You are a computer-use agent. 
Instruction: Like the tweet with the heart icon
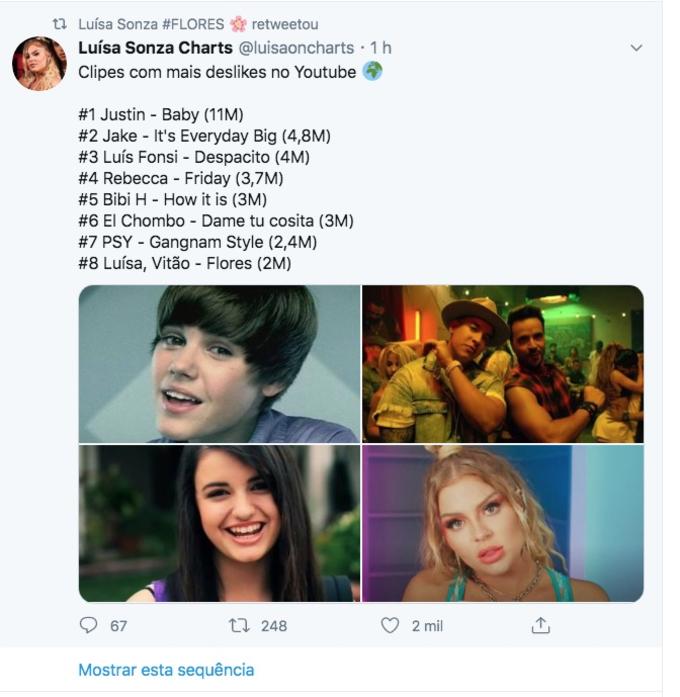[x=390, y=625]
